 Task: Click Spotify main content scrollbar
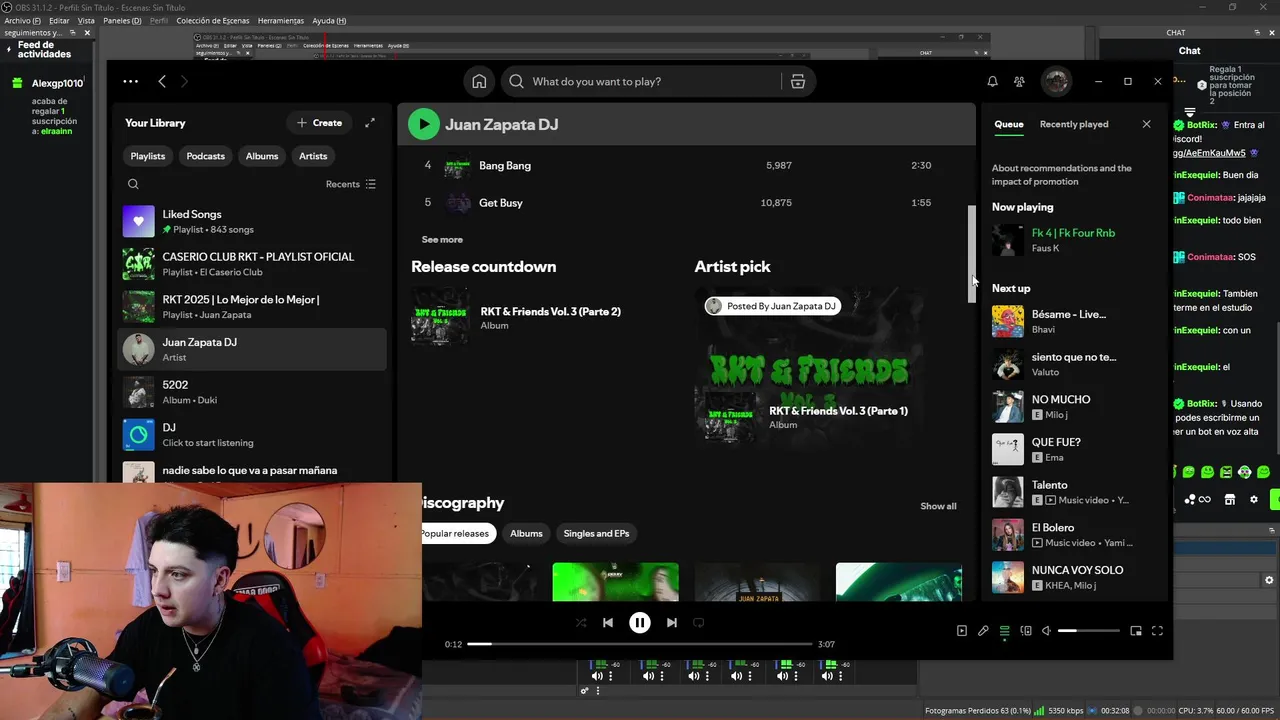point(972,253)
